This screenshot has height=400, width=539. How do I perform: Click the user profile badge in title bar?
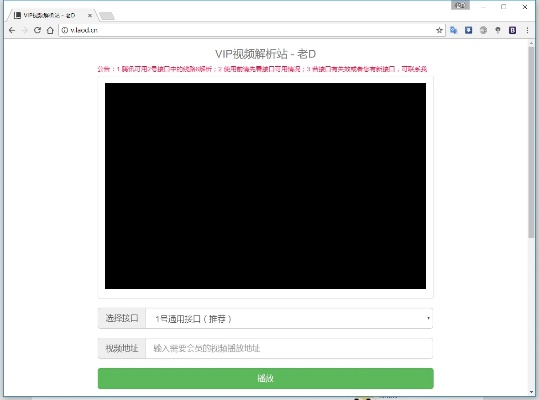pos(460,5)
